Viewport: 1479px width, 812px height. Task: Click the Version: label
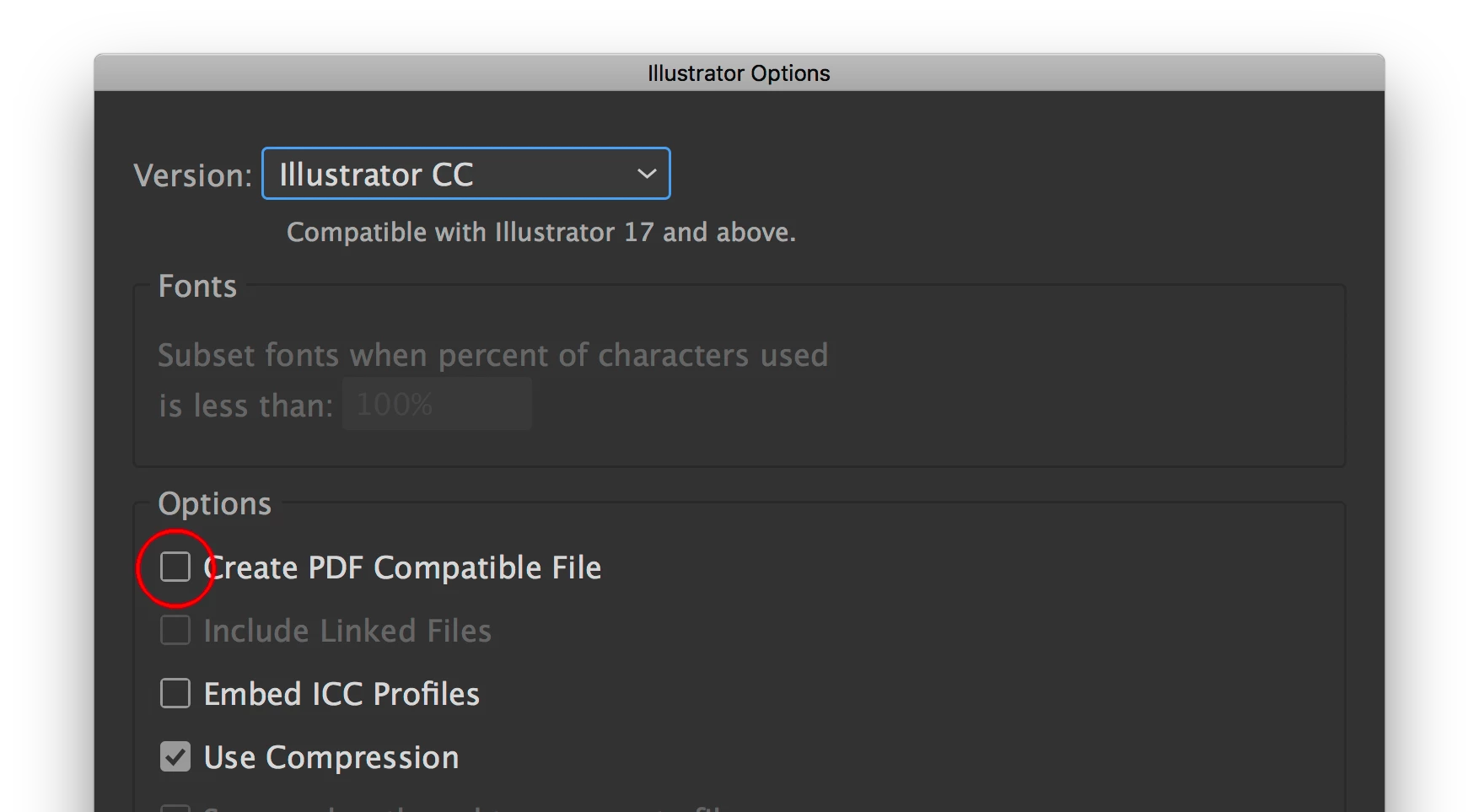point(193,175)
